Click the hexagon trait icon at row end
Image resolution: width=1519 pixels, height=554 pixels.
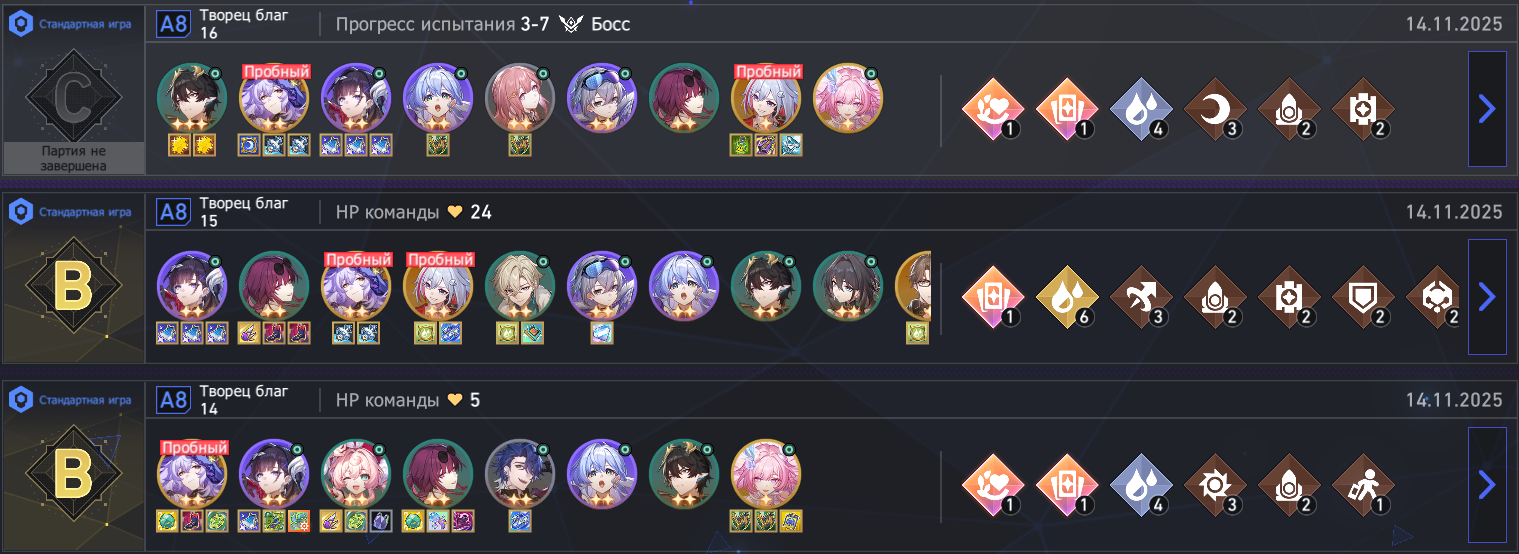(1433, 296)
